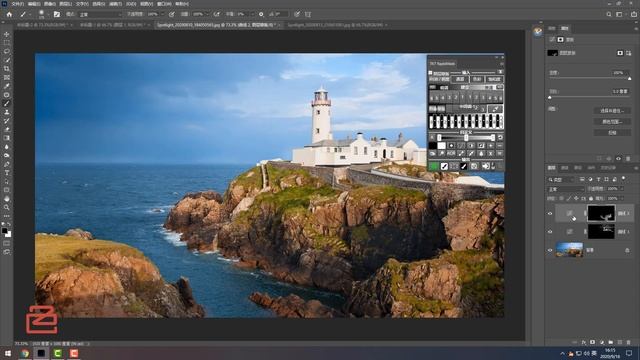Viewport: 640px width, 360px height.
Task: Click the first mode button in TK panel
Action: [x=460, y=79]
